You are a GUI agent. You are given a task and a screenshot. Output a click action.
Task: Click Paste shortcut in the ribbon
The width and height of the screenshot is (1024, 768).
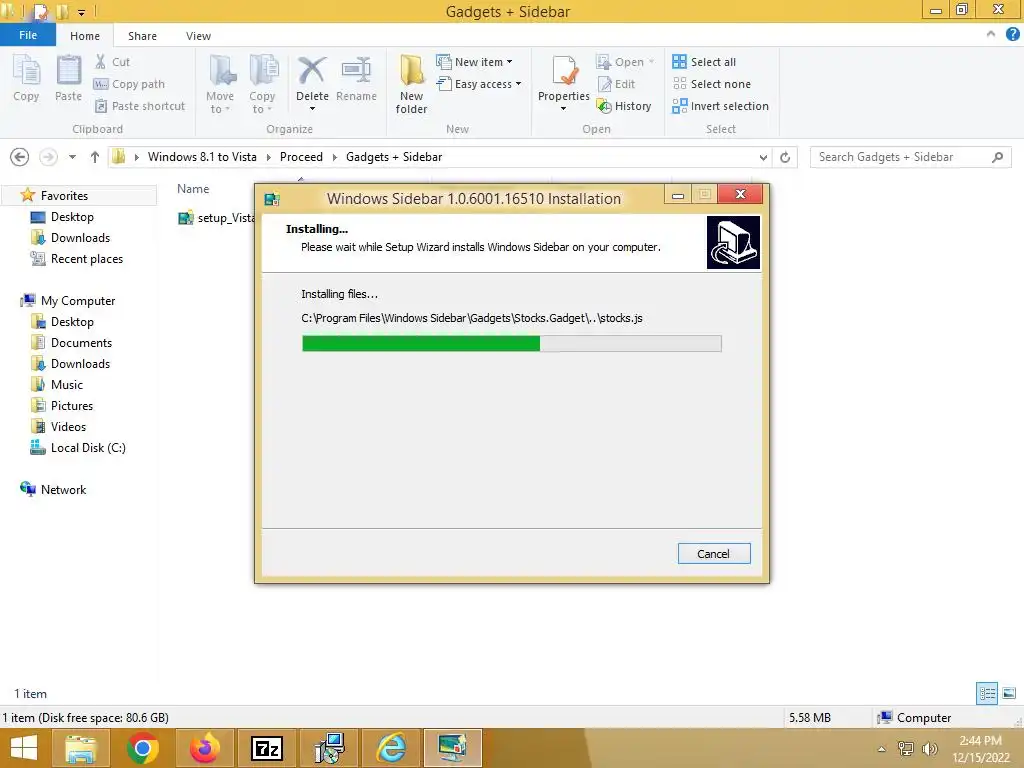pyautogui.click(x=140, y=106)
